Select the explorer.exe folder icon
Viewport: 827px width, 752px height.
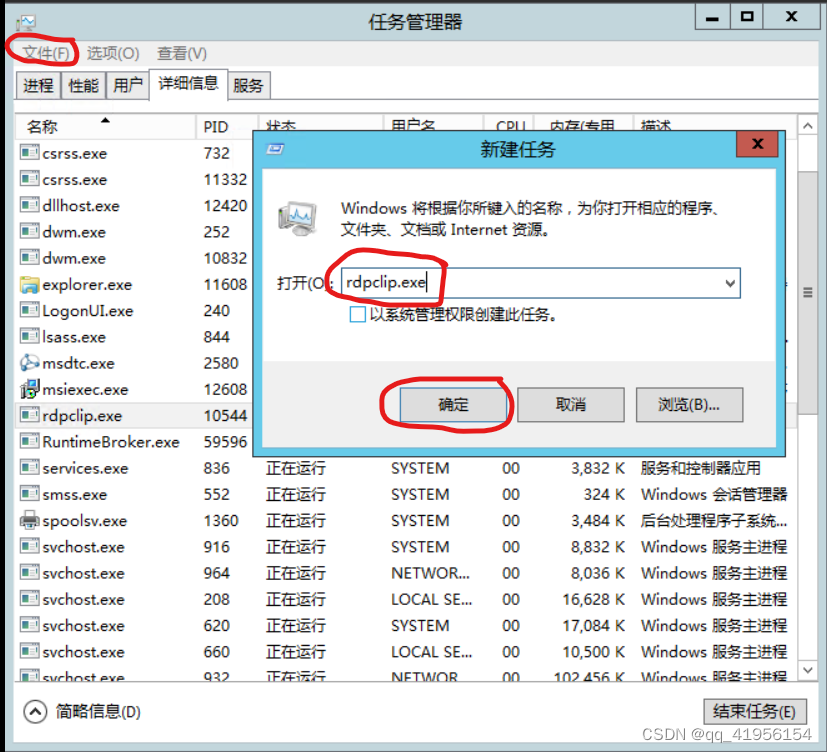(30, 284)
